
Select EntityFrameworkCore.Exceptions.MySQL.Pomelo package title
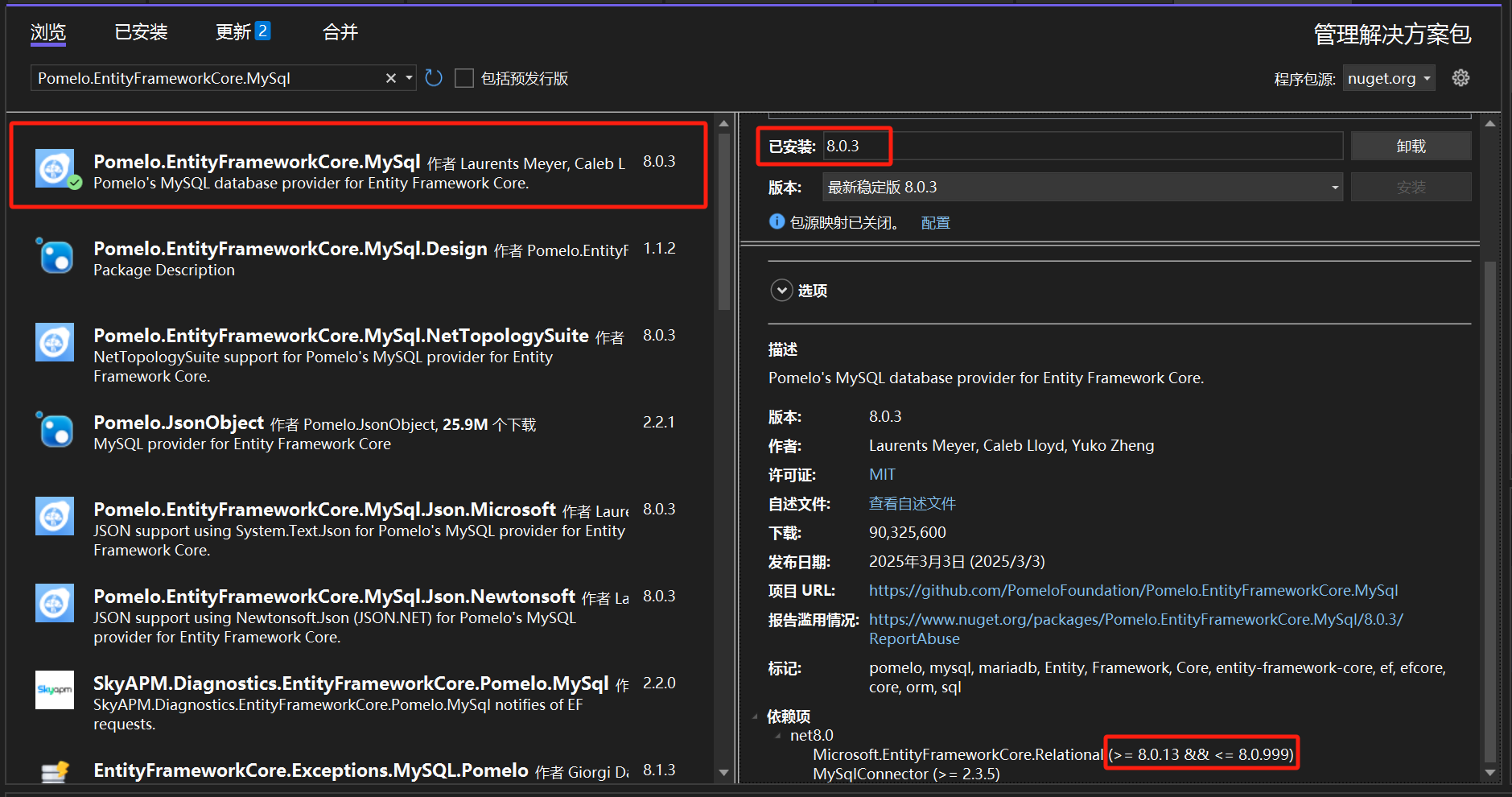click(x=311, y=770)
